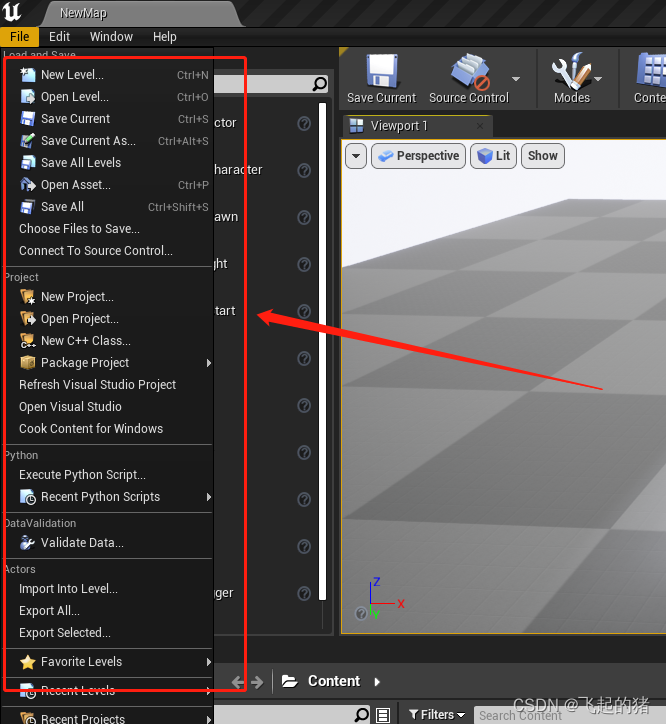Click the Search Content input field
The image size is (666, 724).
click(569, 715)
